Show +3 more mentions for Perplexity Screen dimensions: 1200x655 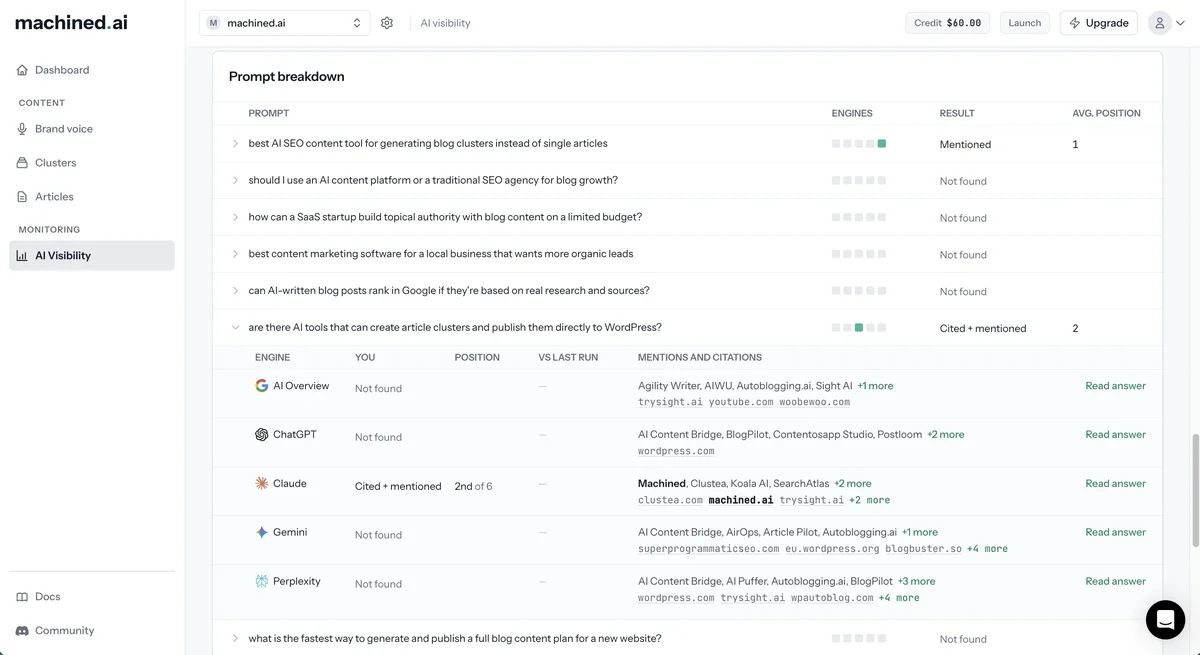916,582
